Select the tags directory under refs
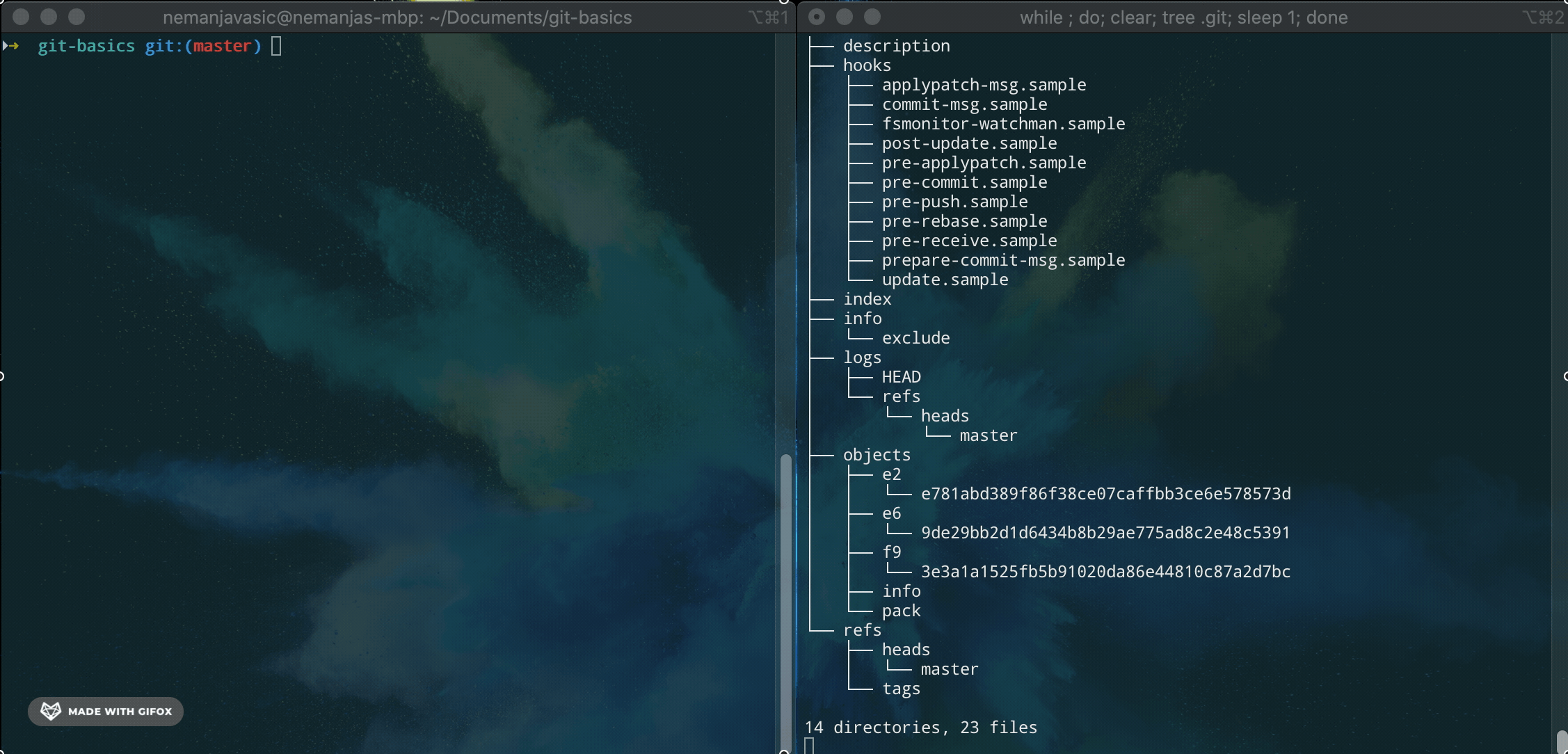Screen dimensions: 1568x754 click(x=901, y=688)
